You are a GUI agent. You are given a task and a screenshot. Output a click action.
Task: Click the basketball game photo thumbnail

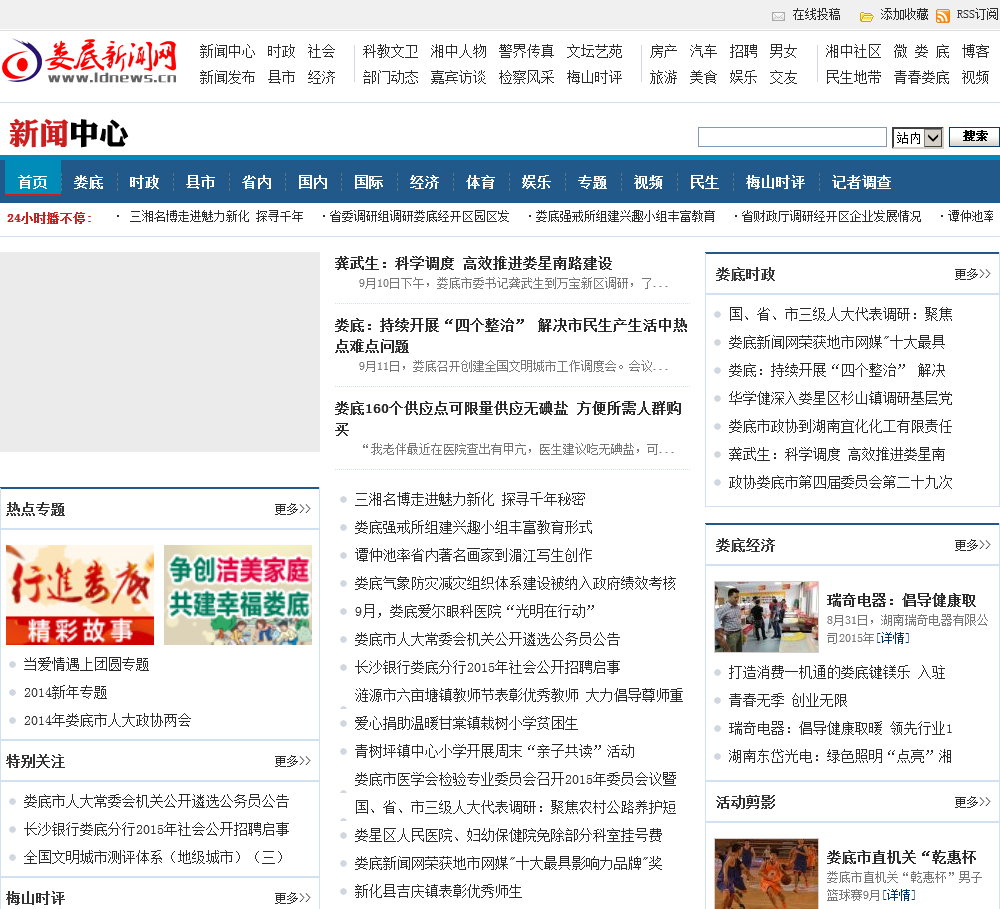pyautogui.click(x=766, y=873)
